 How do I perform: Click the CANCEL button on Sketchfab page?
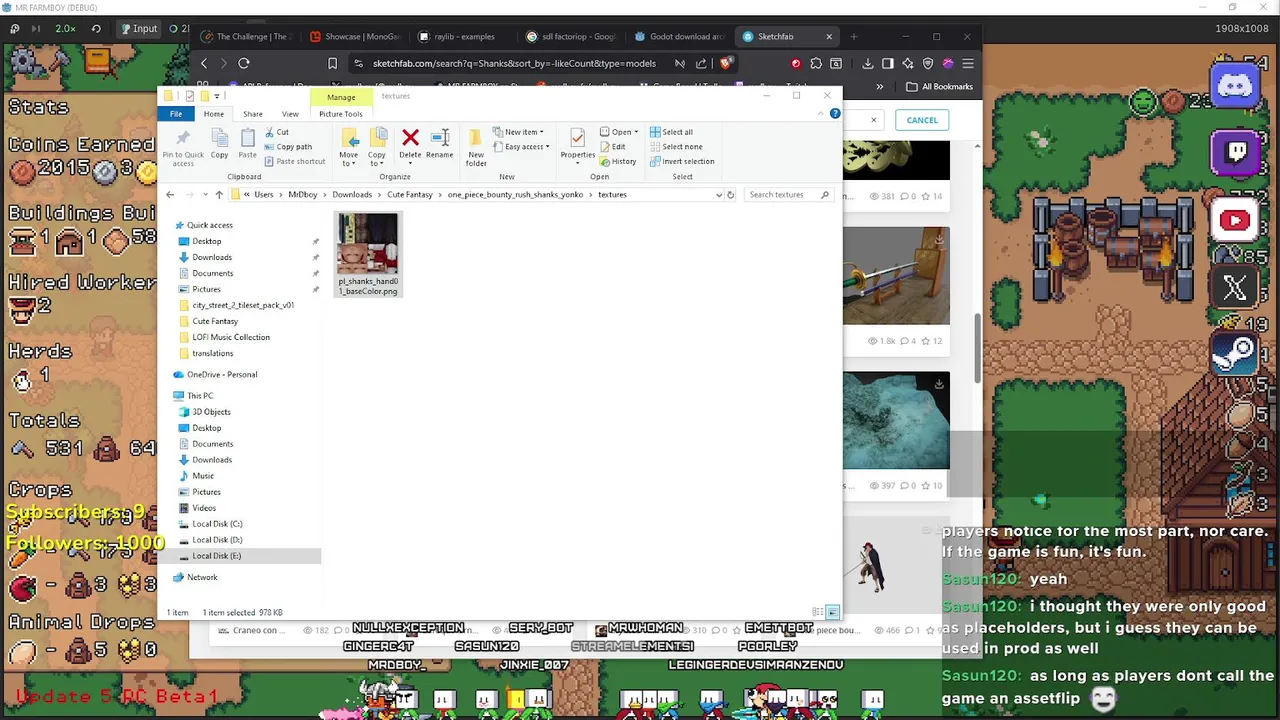tap(922, 120)
